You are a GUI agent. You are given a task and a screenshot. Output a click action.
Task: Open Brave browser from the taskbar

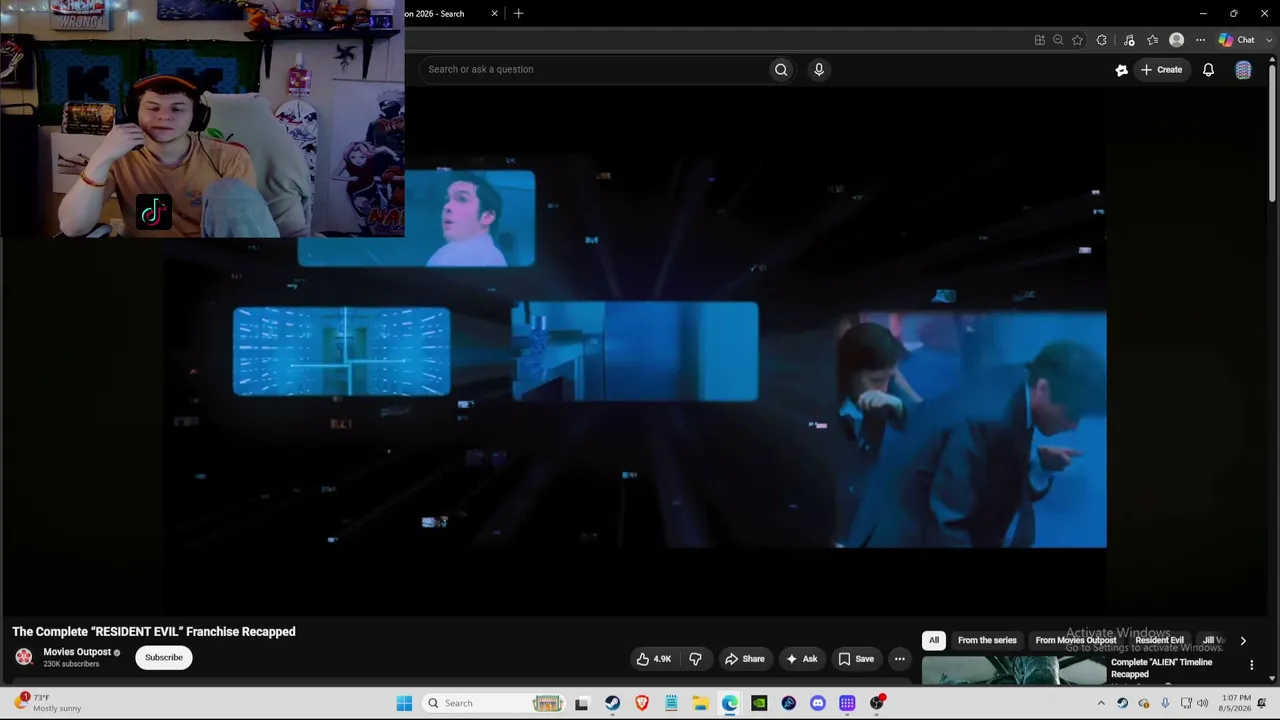pos(642,703)
